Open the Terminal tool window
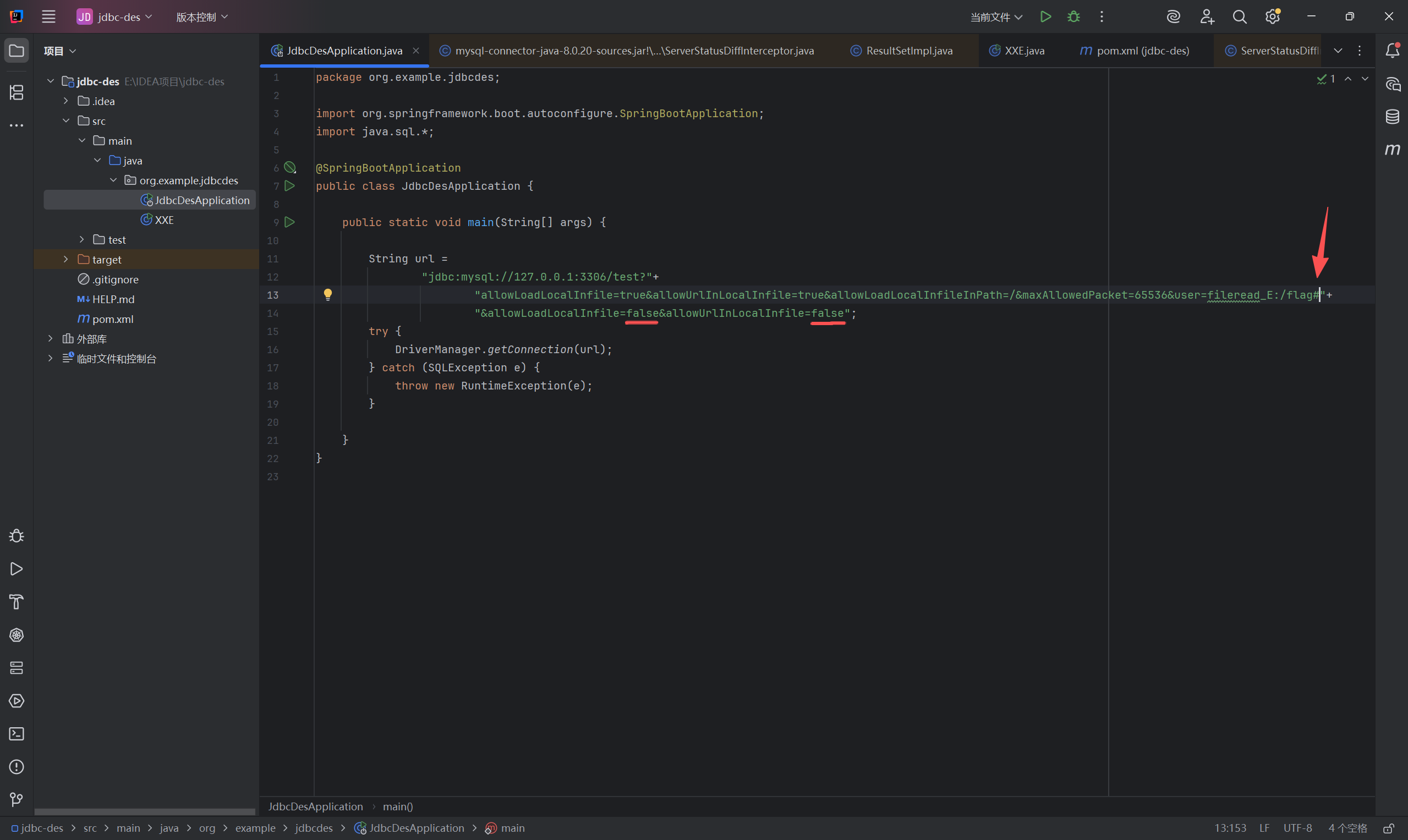 coord(17,734)
